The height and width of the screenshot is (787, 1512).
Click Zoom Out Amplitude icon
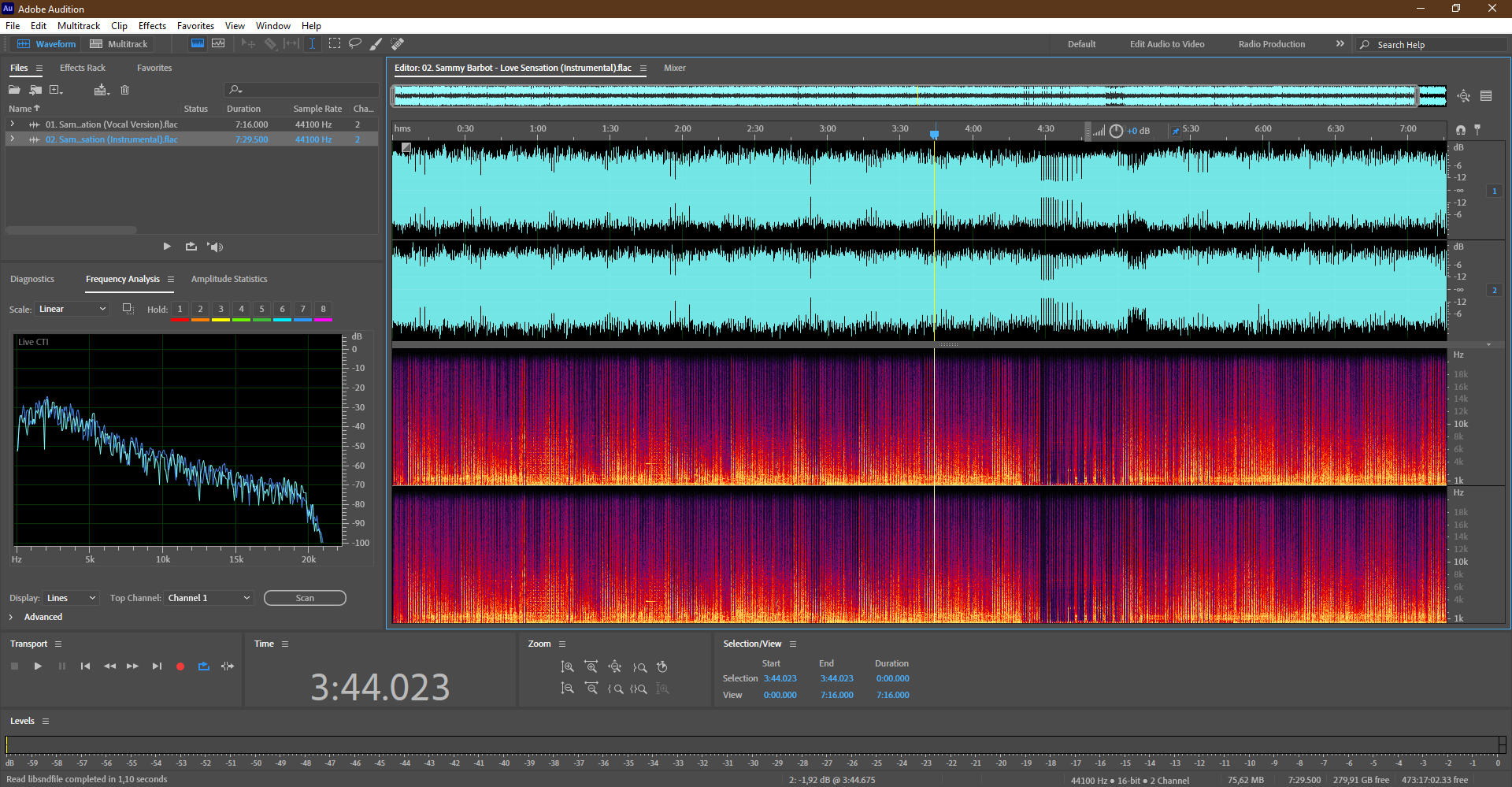click(x=567, y=689)
